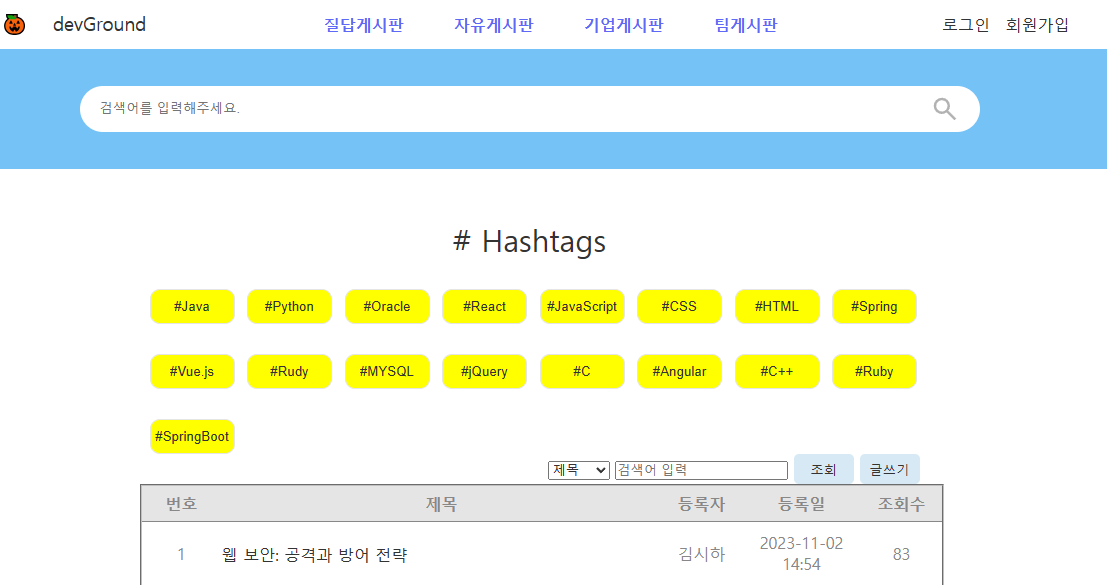The image size is (1107, 585).
Task: Open the 제목 search-type dropdown
Action: click(x=579, y=470)
